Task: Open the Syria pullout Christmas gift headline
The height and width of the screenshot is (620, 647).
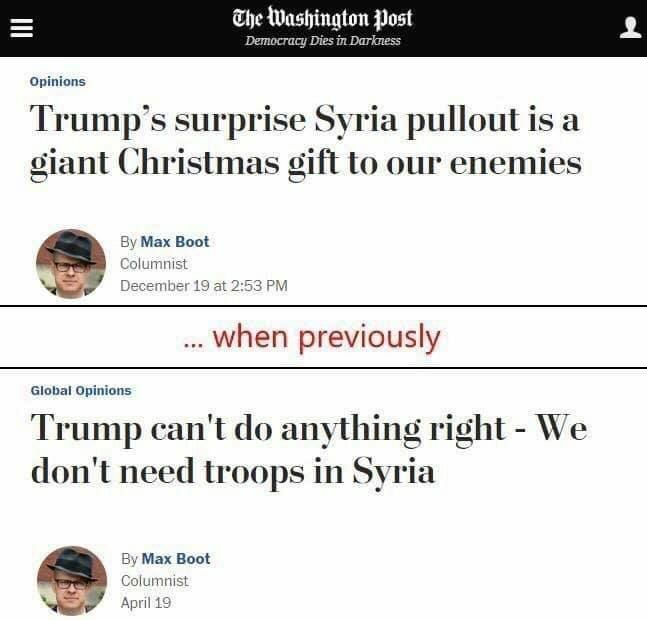Action: (x=305, y=139)
